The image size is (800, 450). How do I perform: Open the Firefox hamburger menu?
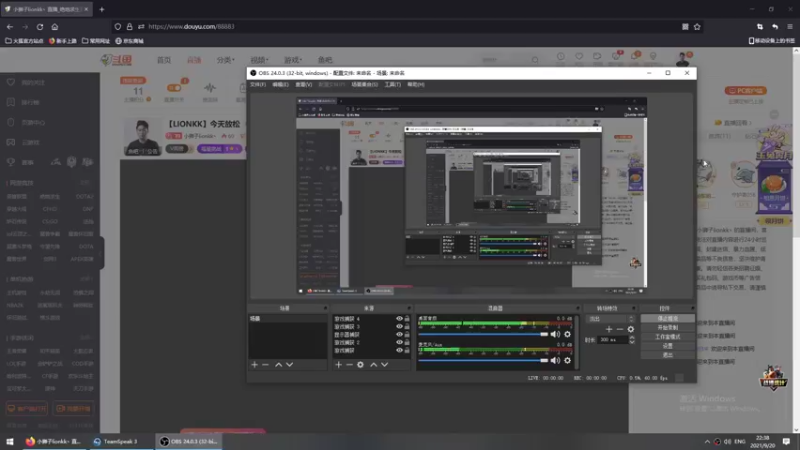(x=790, y=27)
